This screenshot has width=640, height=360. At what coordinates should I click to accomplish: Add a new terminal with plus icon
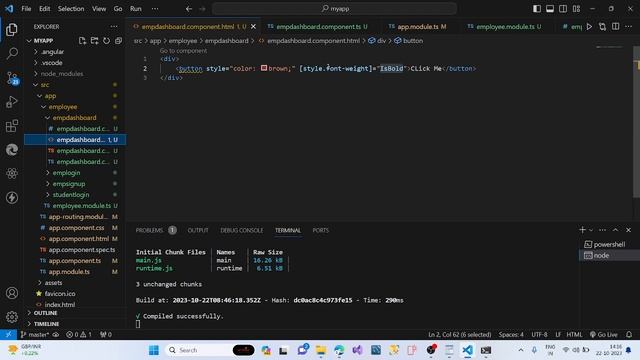coord(582,230)
